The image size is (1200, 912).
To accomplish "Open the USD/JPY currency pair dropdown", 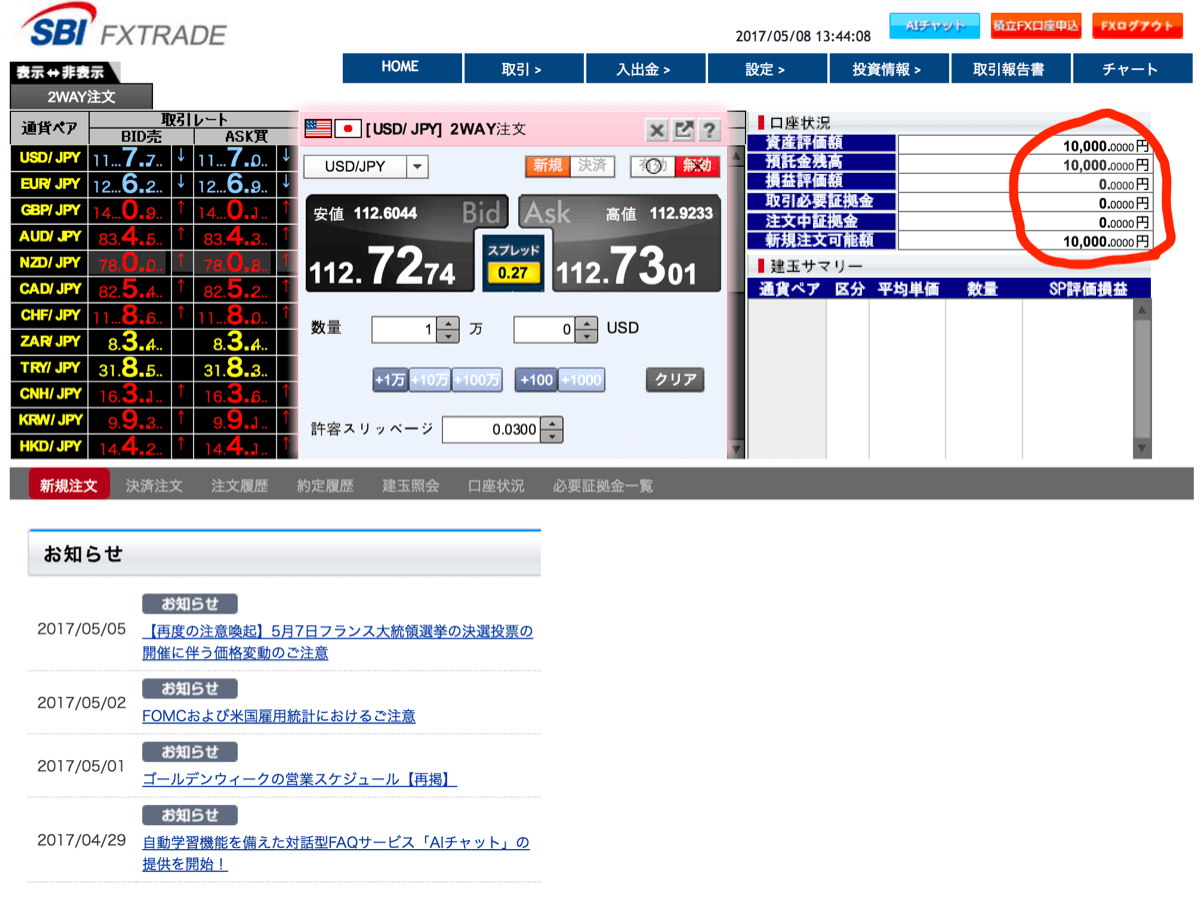I will click(x=366, y=166).
